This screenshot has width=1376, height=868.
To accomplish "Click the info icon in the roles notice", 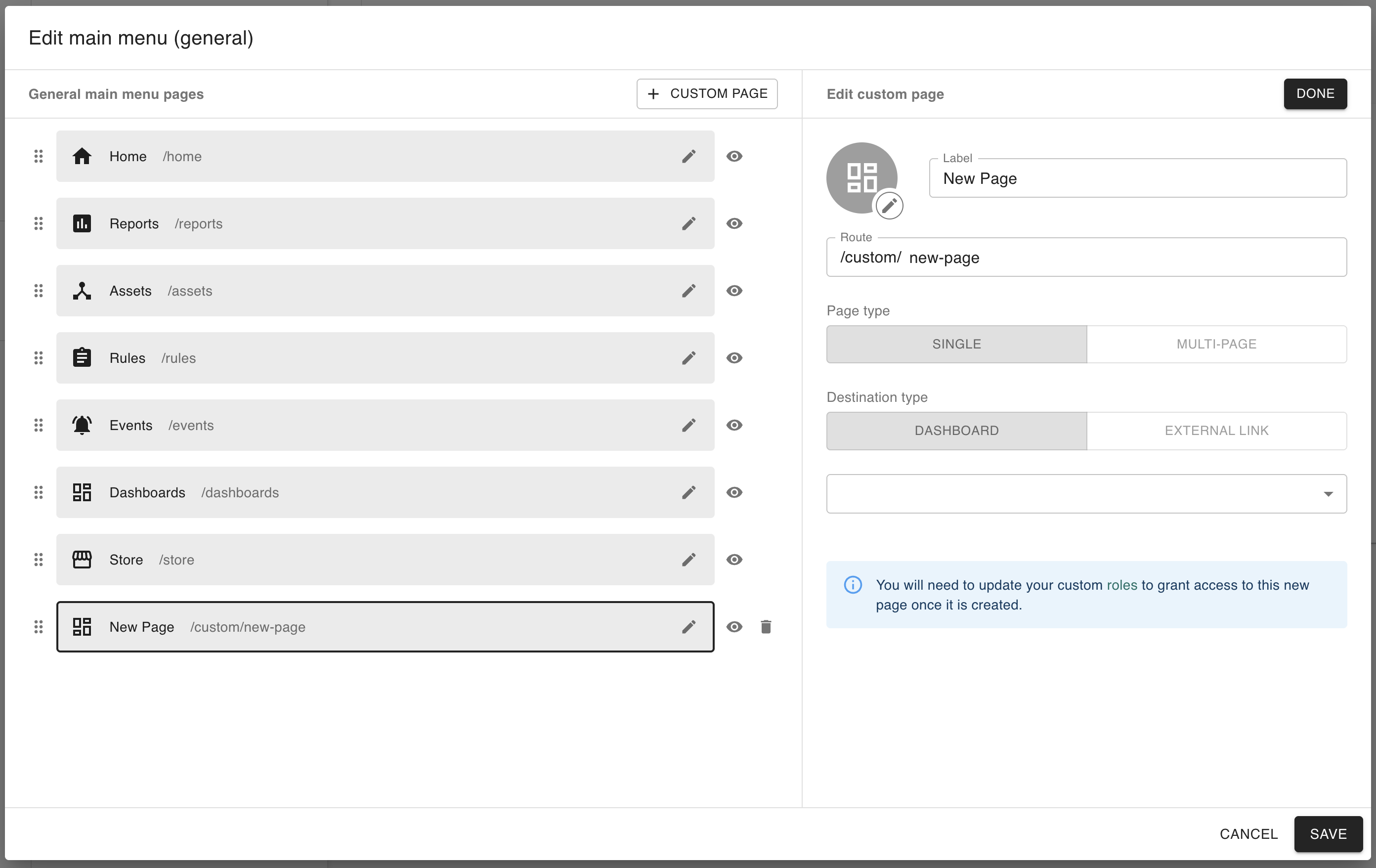I will point(853,585).
